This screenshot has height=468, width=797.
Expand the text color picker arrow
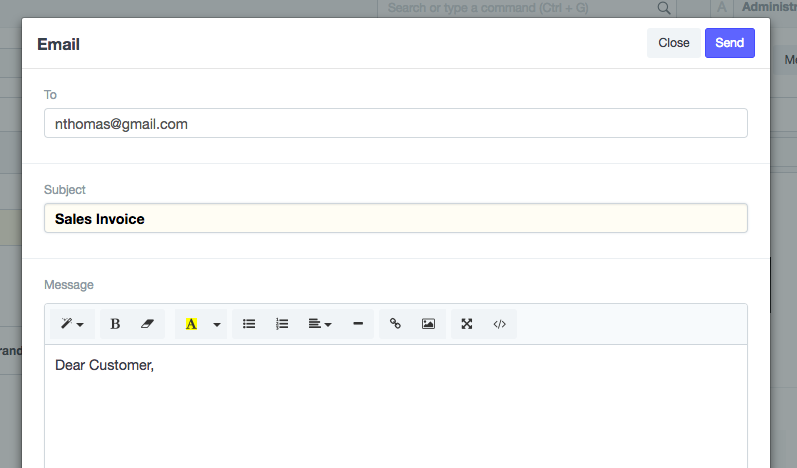pos(216,324)
